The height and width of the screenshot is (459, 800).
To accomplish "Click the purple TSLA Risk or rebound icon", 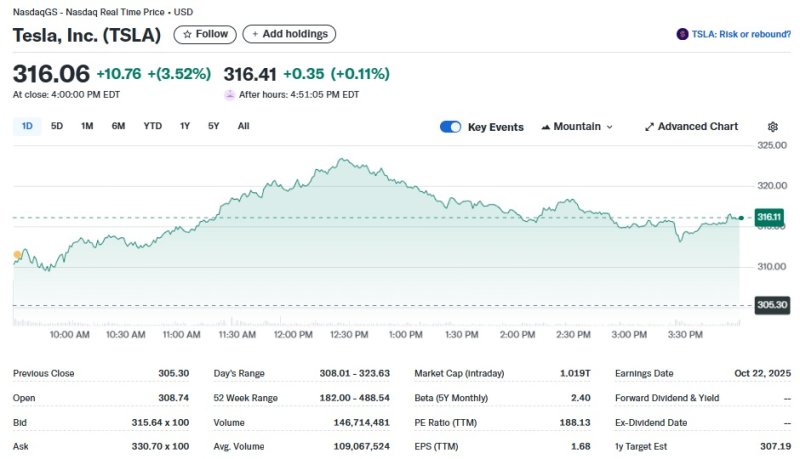I will click(x=682, y=34).
